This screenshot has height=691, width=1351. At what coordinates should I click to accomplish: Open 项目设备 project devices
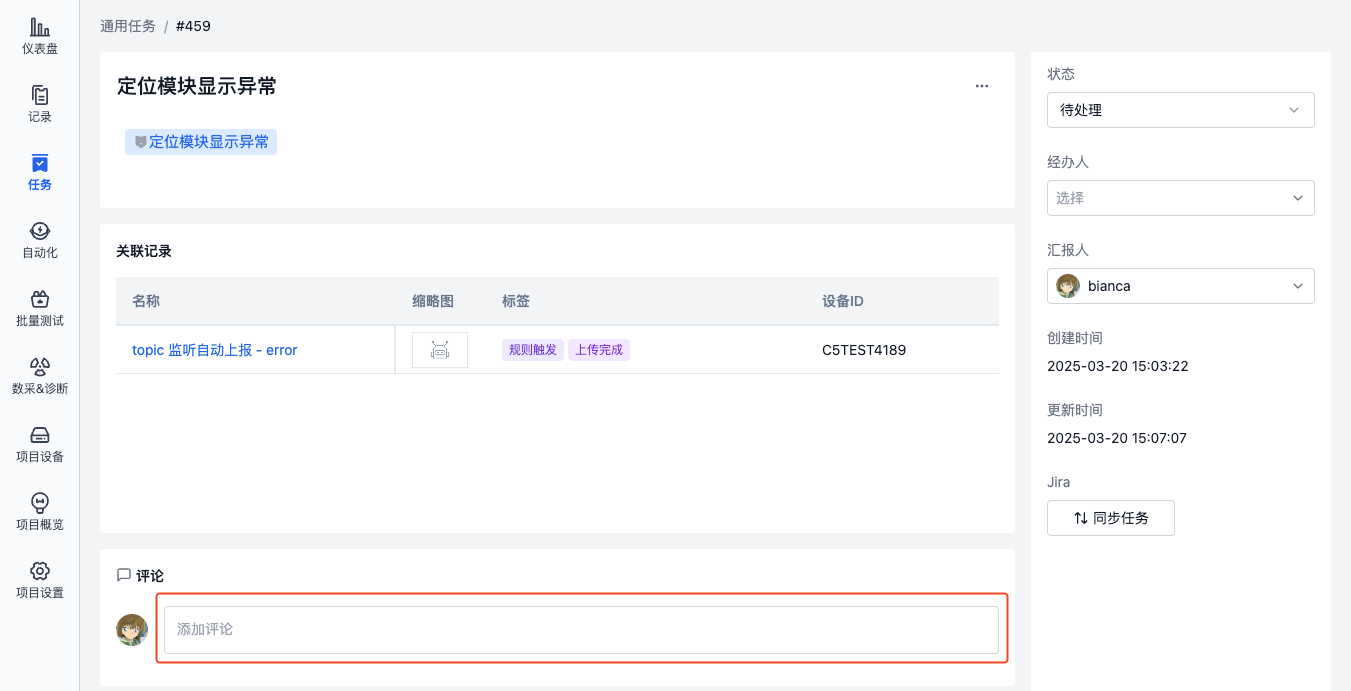[40, 444]
